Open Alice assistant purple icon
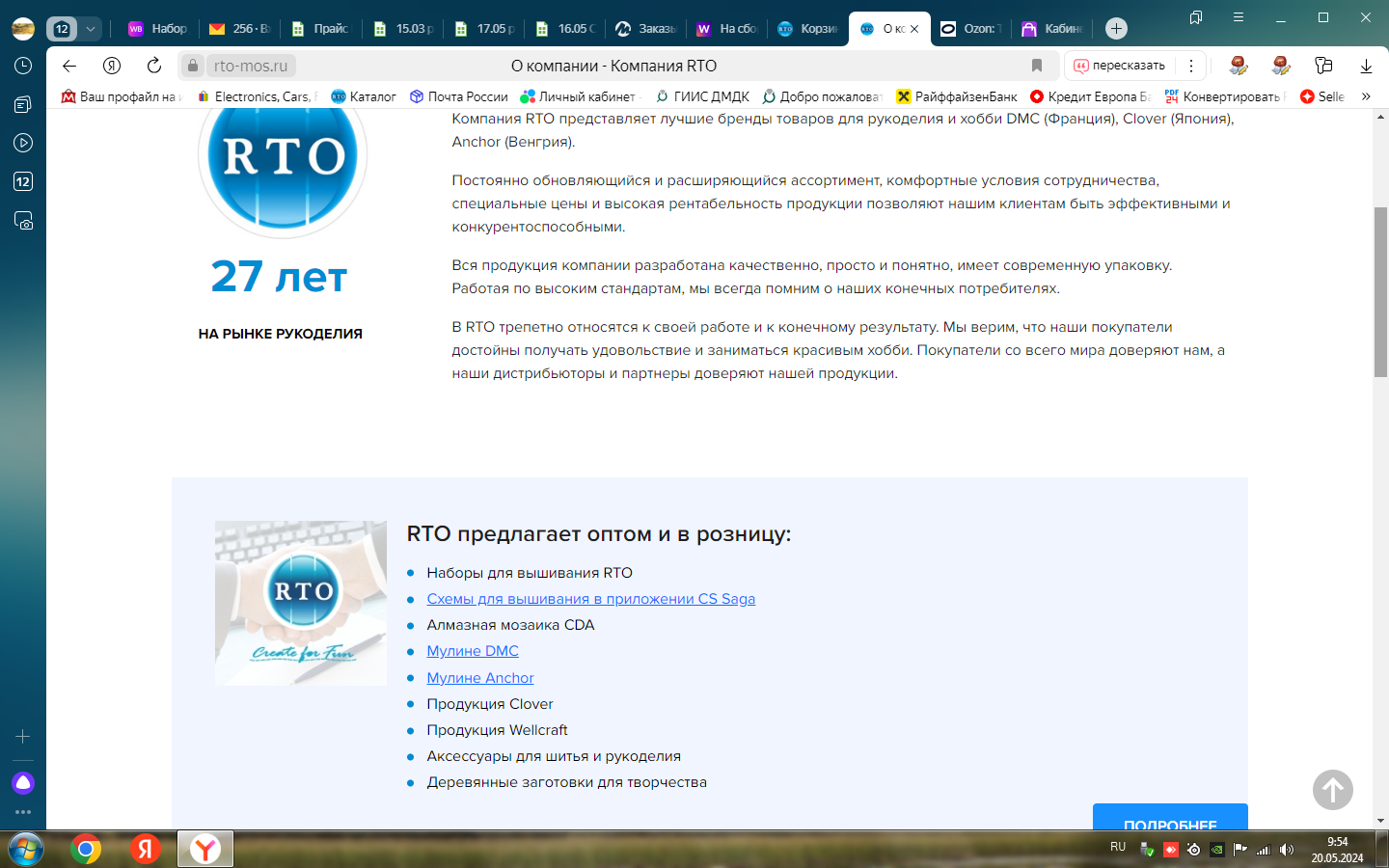The width and height of the screenshot is (1389, 868). [x=23, y=782]
